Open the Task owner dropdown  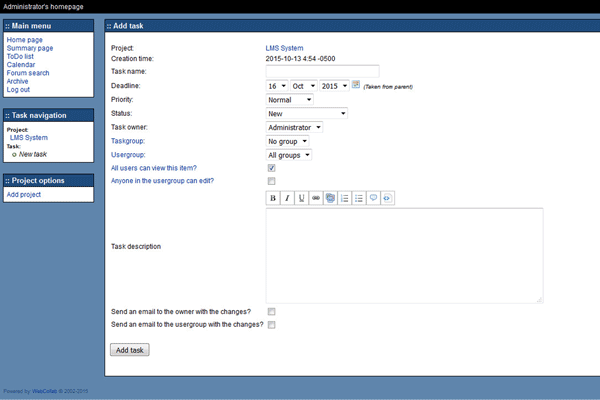click(x=294, y=127)
